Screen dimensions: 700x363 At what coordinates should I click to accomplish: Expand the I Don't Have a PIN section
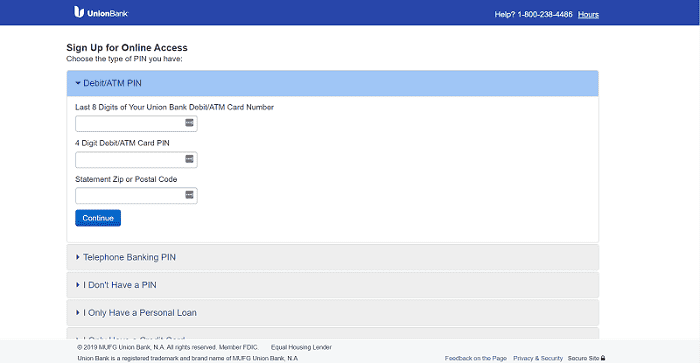point(333,285)
